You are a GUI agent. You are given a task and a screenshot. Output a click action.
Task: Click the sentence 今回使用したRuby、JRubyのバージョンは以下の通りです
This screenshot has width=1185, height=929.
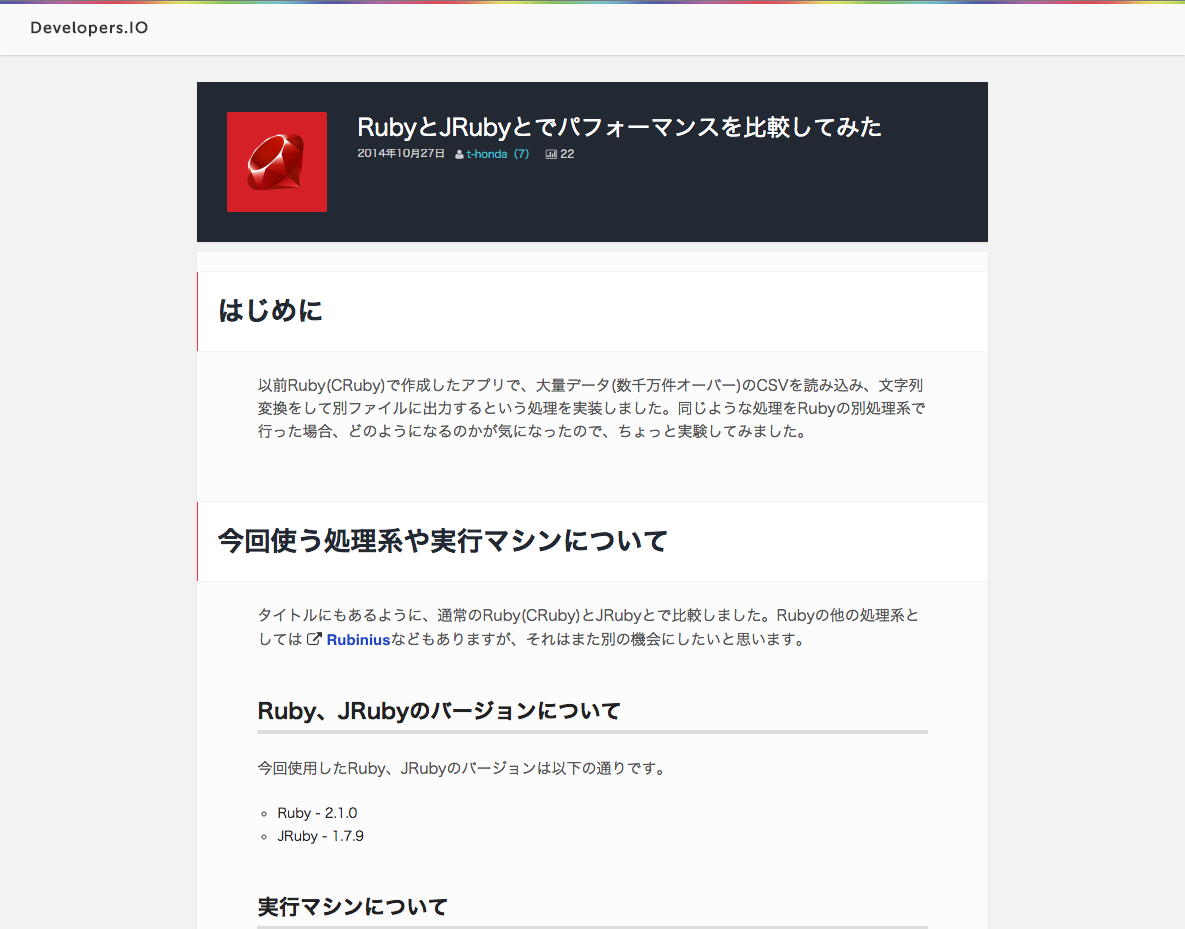tap(461, 769)
